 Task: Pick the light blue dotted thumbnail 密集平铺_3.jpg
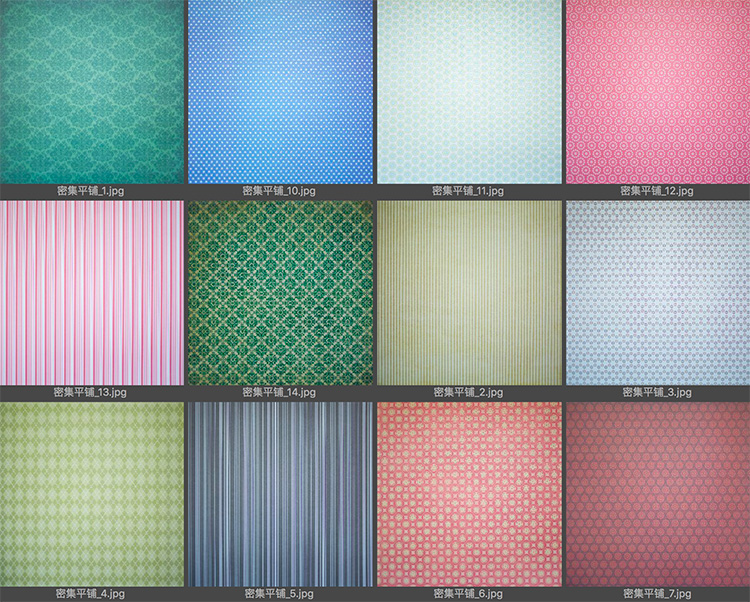pyautogui.click(x=658, y=293)
